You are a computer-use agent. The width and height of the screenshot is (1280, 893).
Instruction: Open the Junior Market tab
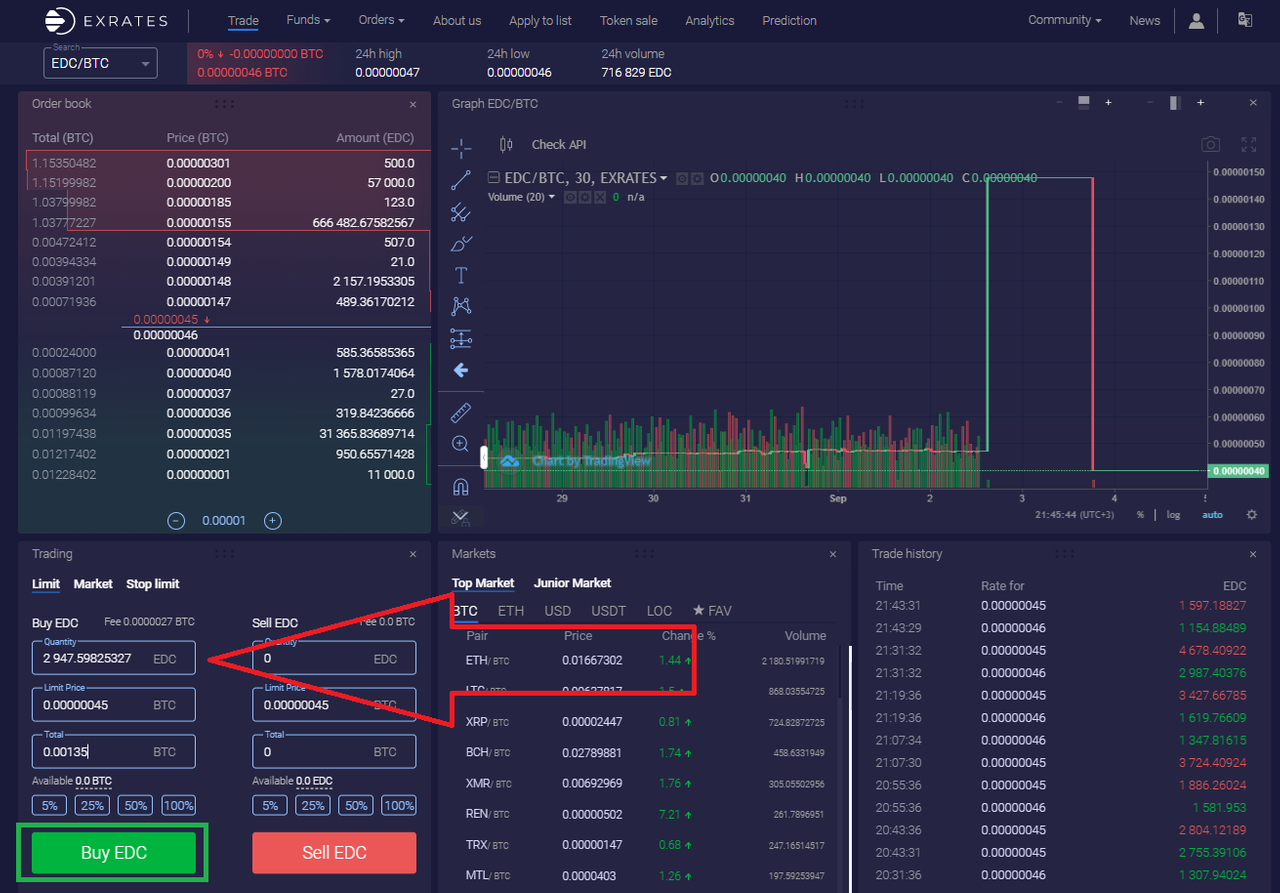[572, 583]
